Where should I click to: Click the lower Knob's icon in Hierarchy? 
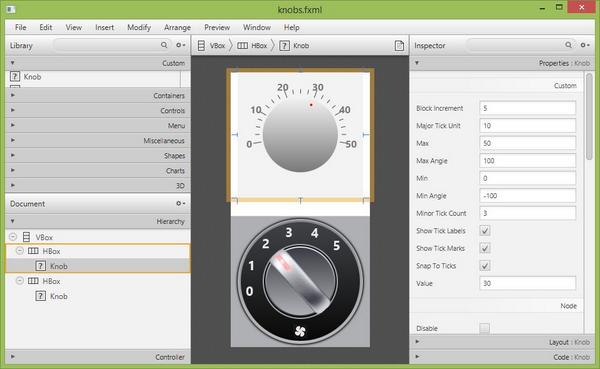tap(41, 296)
